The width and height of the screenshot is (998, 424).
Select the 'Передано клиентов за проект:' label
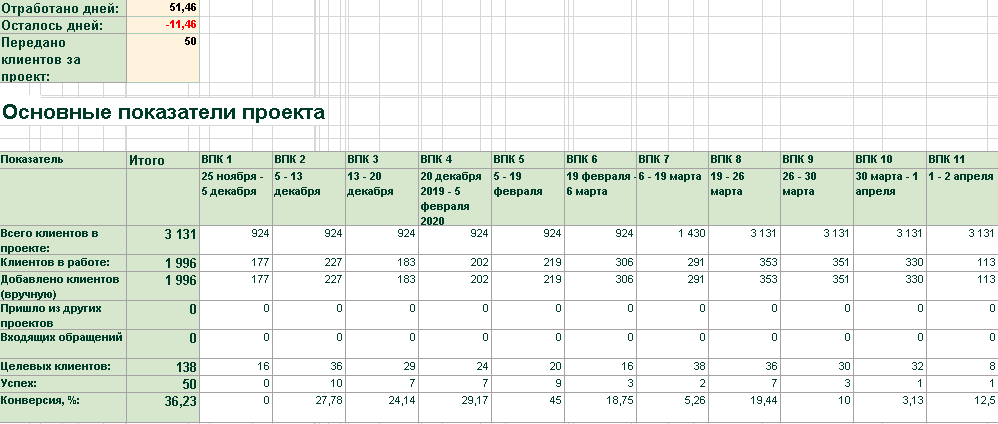[x=63, y=59]
